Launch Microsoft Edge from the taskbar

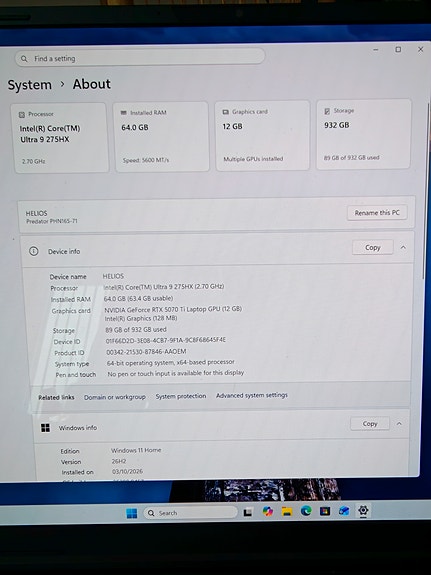coord(306,511)
